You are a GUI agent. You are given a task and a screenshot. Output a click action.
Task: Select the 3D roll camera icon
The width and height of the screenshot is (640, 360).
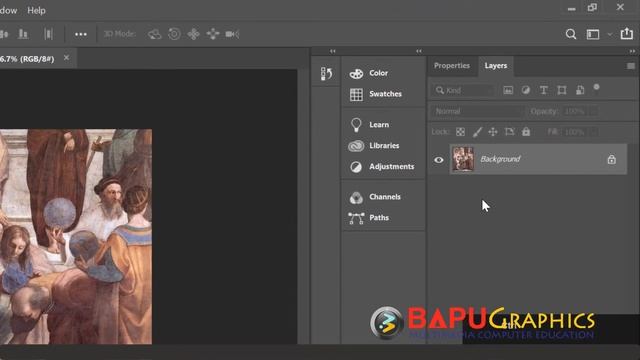pyautogui.click(x=174, y=34)
